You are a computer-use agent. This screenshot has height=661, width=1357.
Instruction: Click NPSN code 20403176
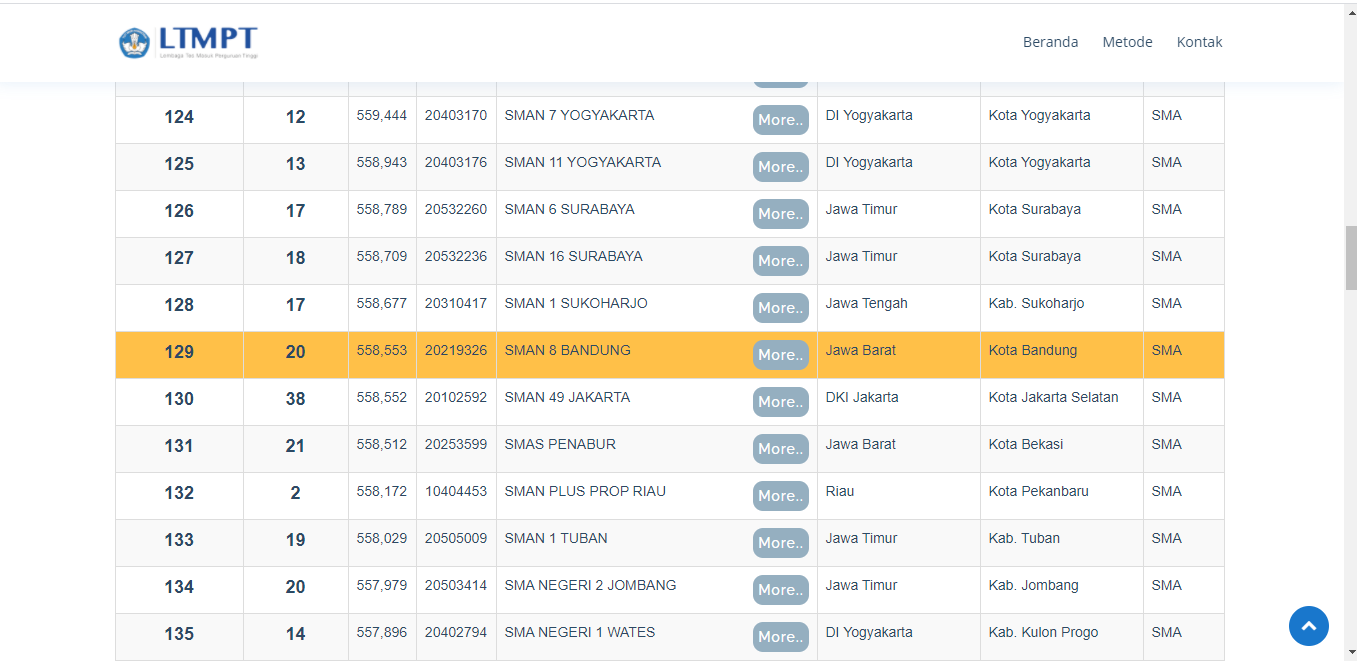pyautogui.click(x=456, y=162)
